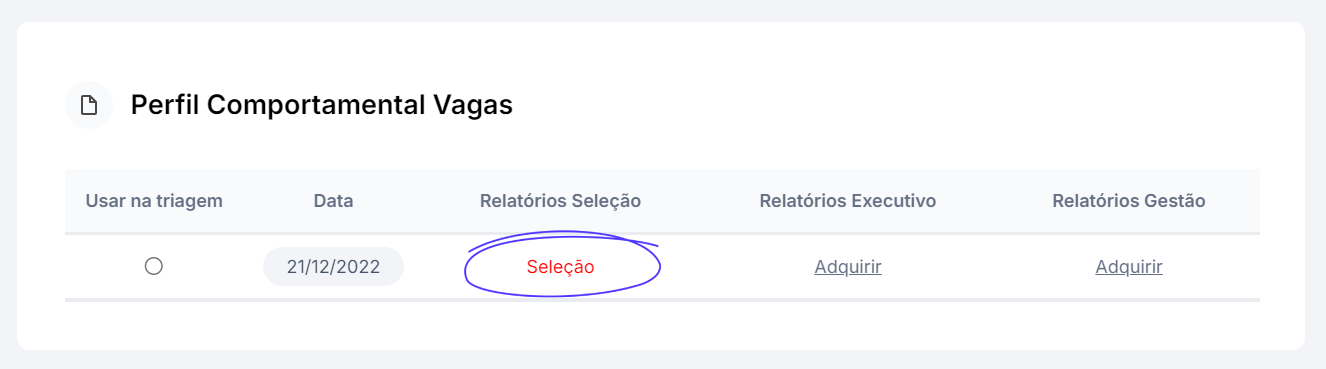Enable triagem usage for the 21/12/2022 profile
The height and width of the screenshot is (369, 1326).
tap(154, 266)
